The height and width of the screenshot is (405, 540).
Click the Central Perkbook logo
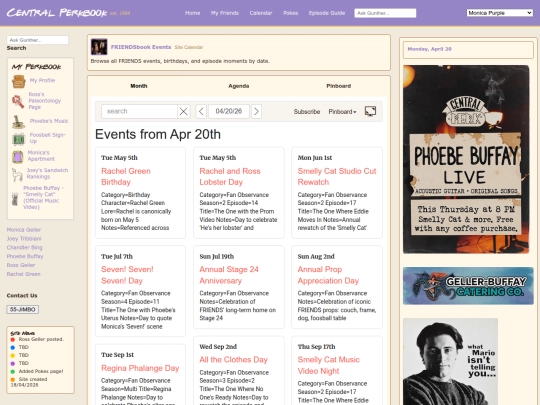click(x=57, y=13)
